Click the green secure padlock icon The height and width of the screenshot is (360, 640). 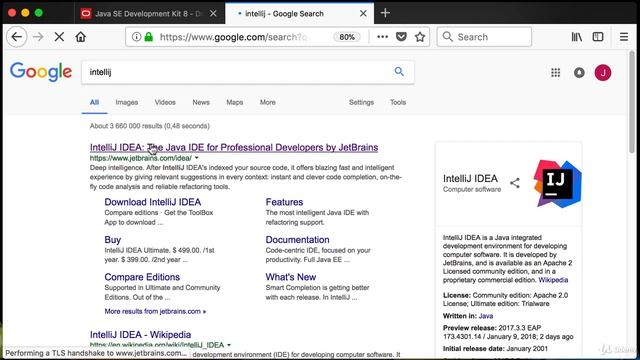(149, 37)
